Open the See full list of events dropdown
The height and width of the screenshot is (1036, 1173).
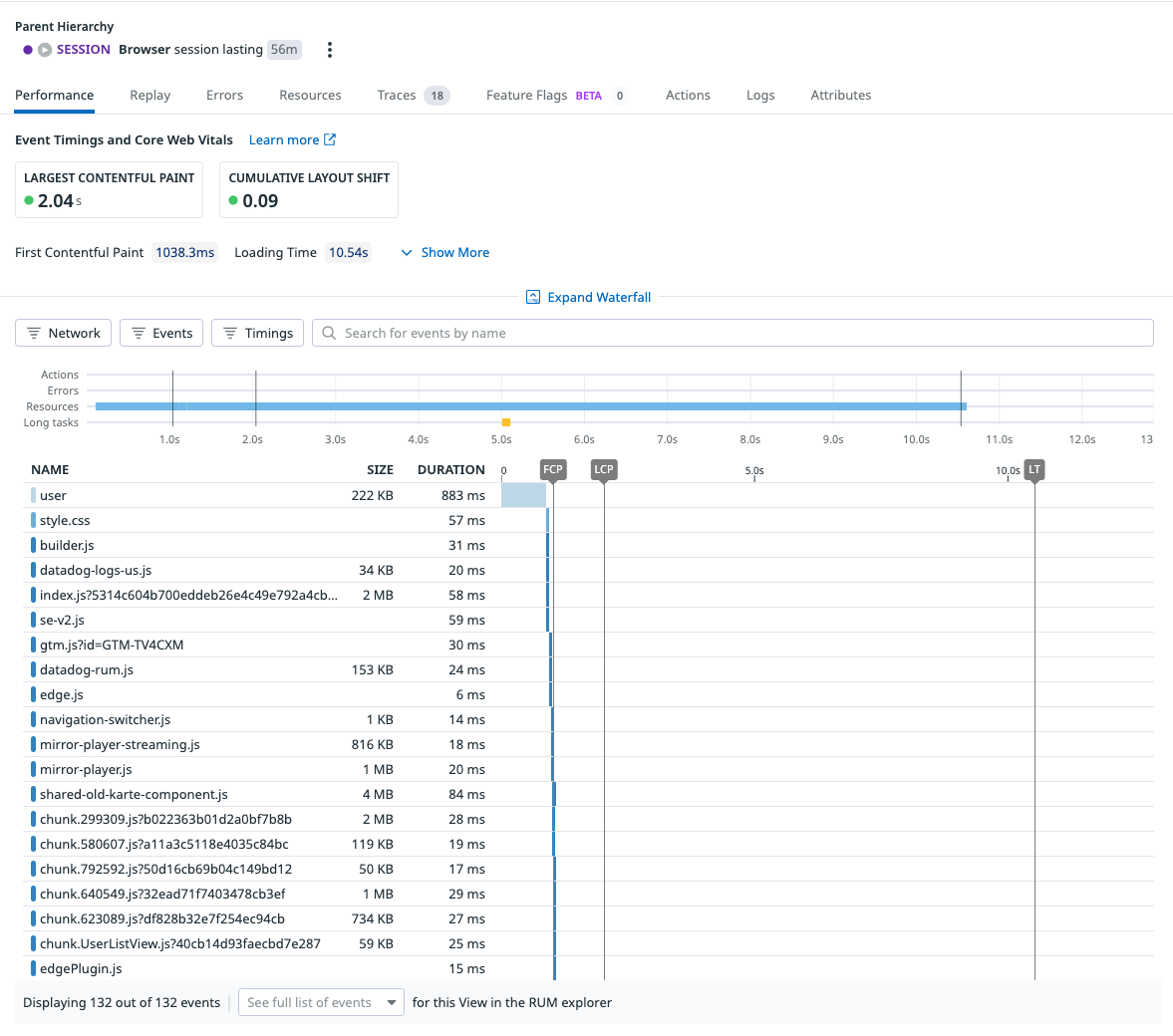(x=320, y=1003)
